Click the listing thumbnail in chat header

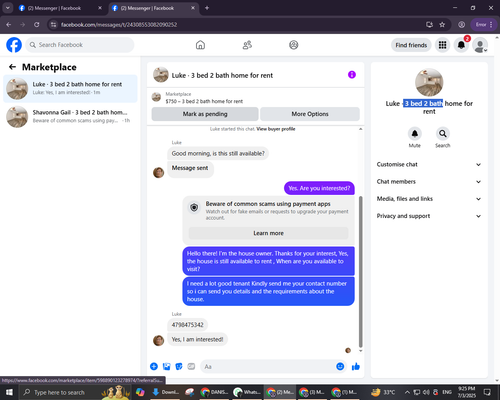(x=161, y=75)
